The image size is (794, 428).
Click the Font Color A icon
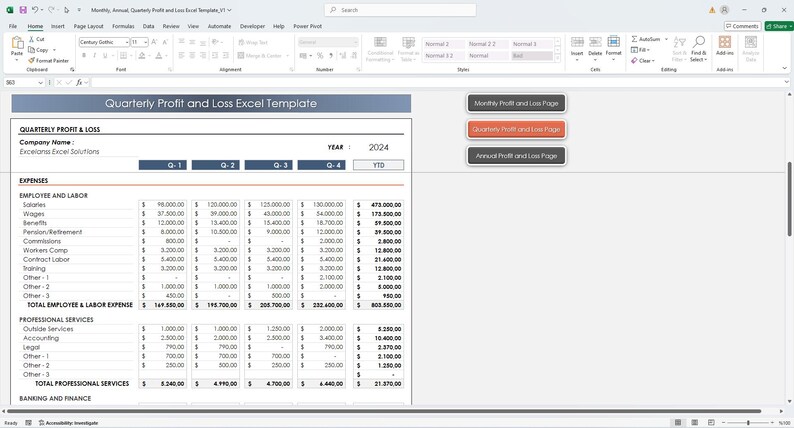tap(158, 55)
